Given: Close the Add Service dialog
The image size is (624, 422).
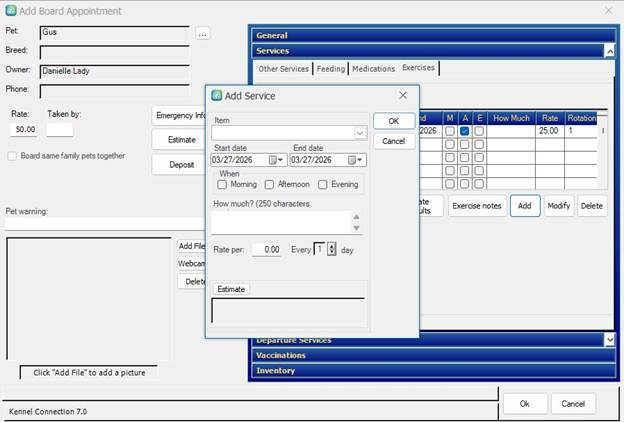Looking at the screenshot, I should tap(402, 95).
